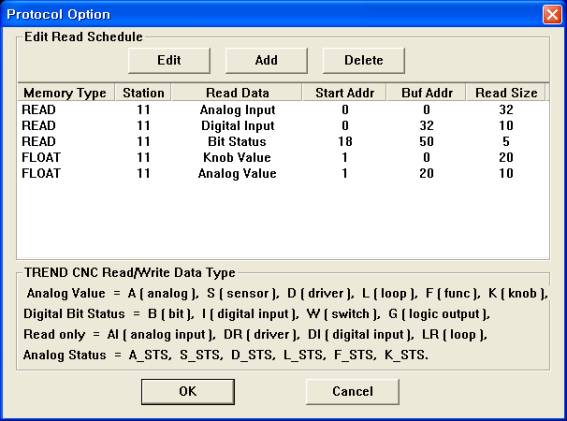Cancel the Protocol Option dialog

coord(353,391)
